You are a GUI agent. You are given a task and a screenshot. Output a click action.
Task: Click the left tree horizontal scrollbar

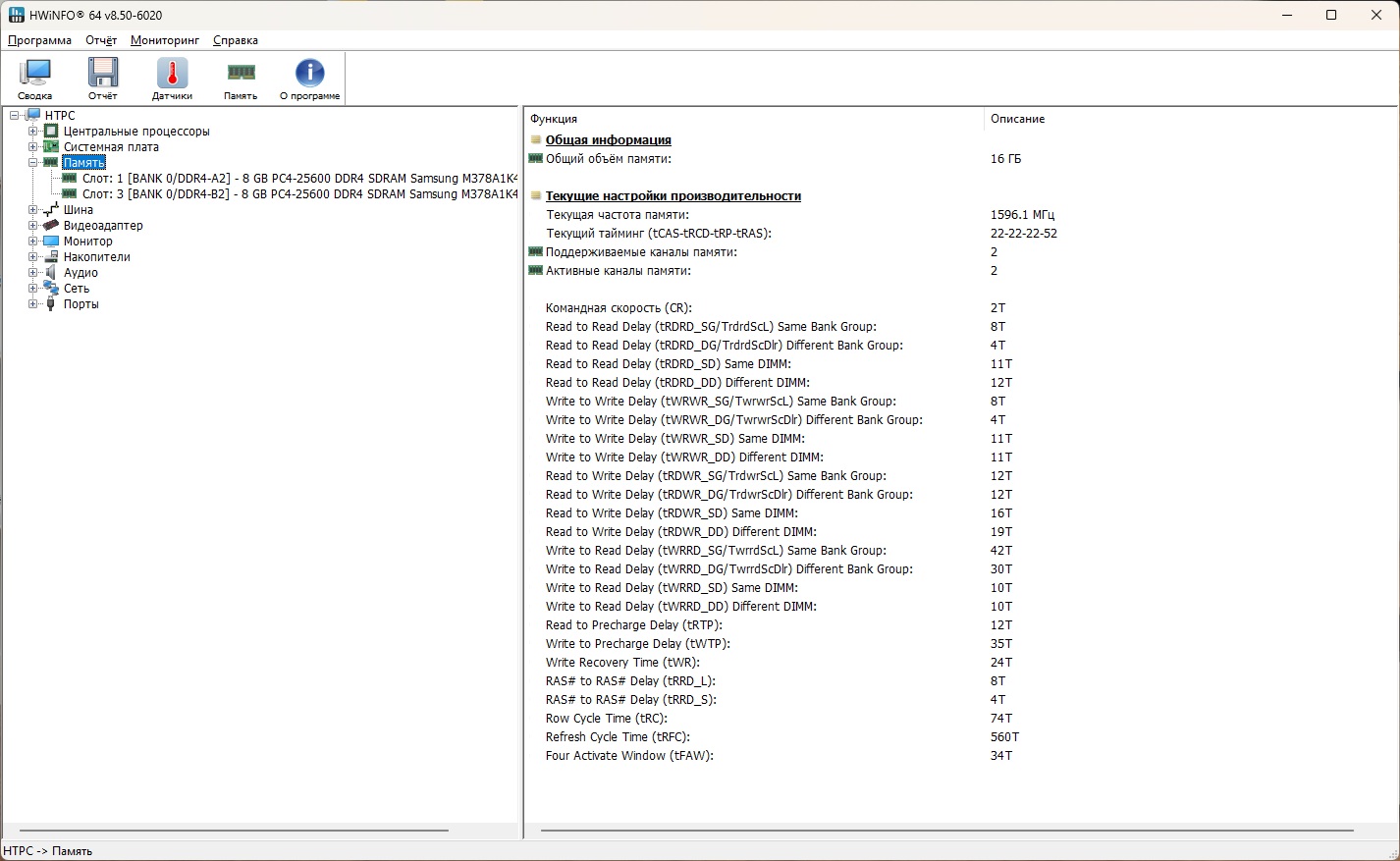235,831
